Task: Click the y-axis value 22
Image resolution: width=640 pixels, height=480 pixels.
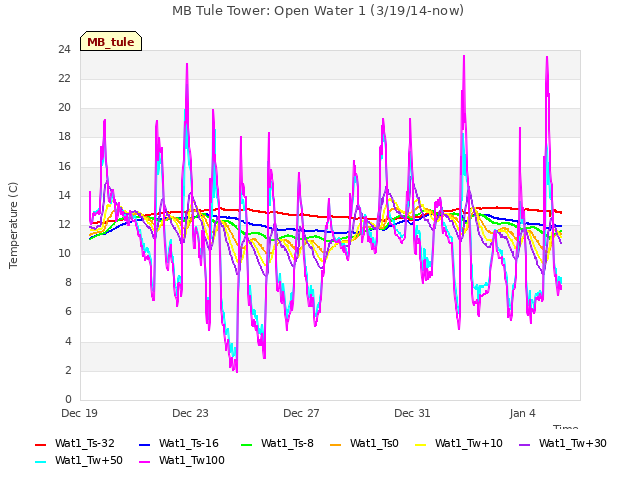Action: [64, 78]
